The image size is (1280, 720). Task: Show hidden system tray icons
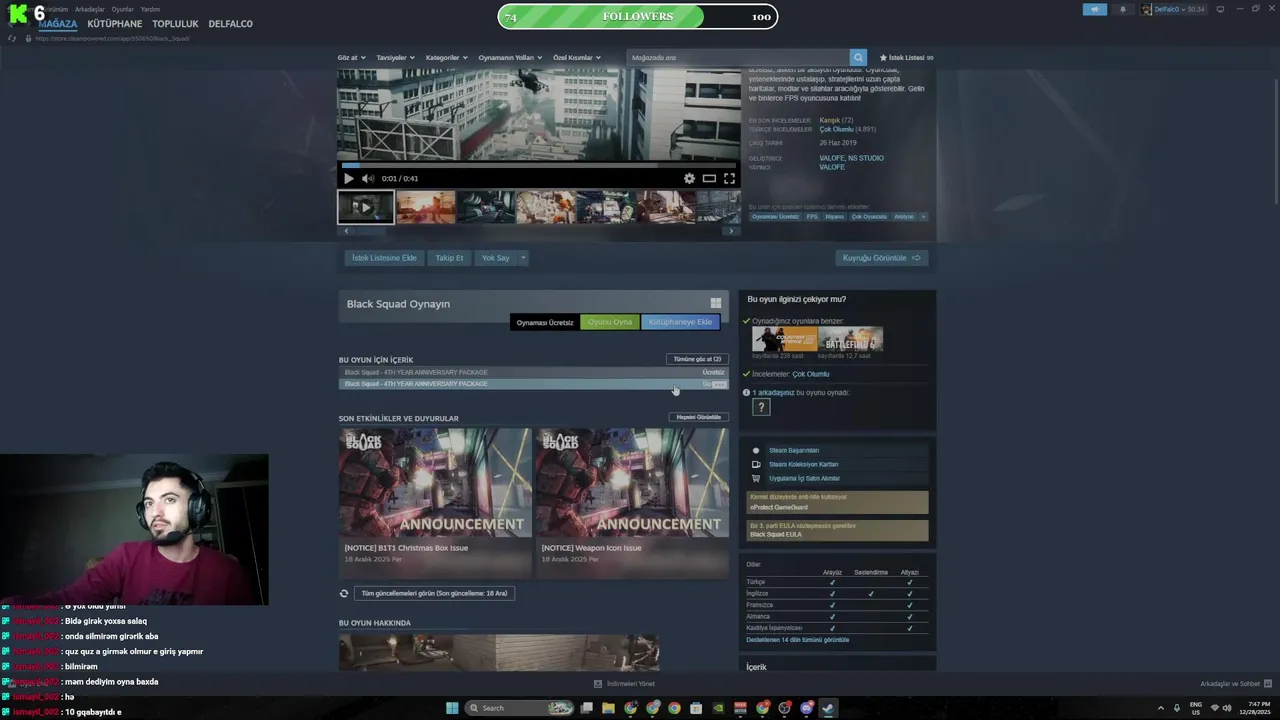1161,708
